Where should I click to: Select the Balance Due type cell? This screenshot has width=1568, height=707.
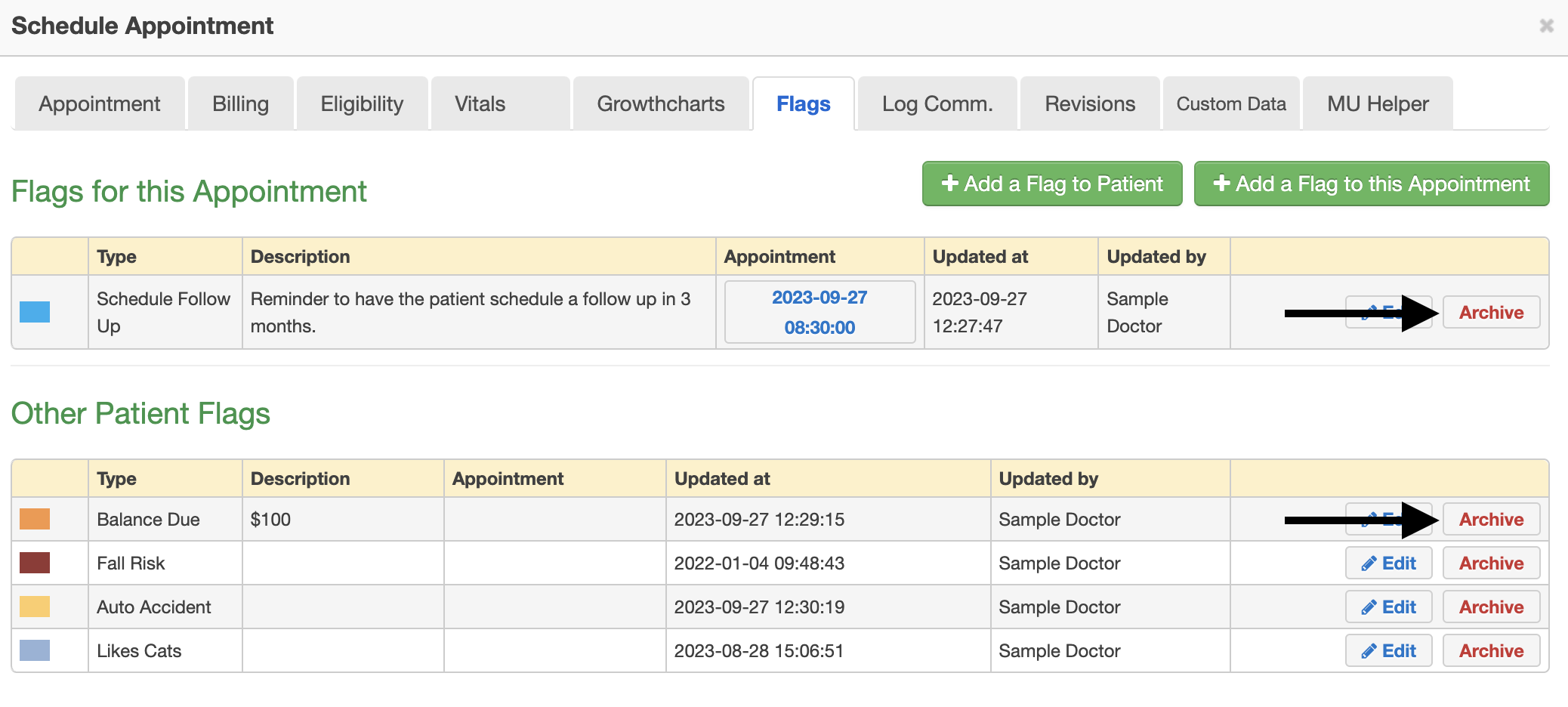tap(165, 519)
